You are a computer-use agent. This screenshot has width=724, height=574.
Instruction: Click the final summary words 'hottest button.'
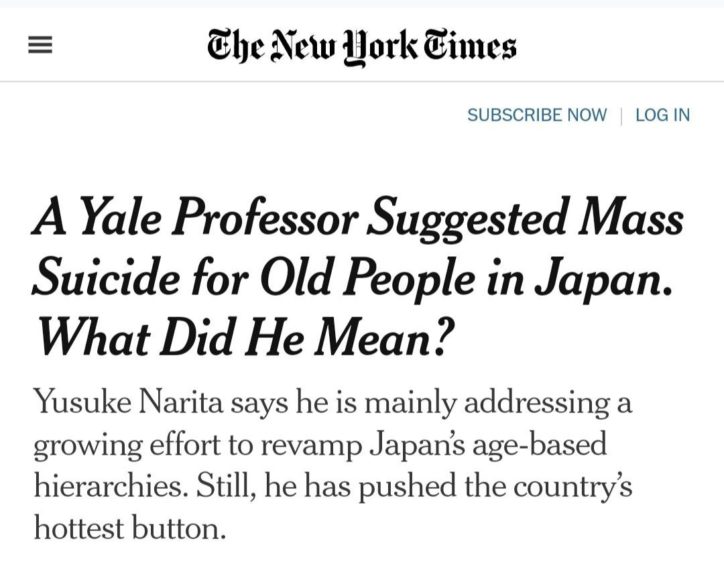point(130,529)
